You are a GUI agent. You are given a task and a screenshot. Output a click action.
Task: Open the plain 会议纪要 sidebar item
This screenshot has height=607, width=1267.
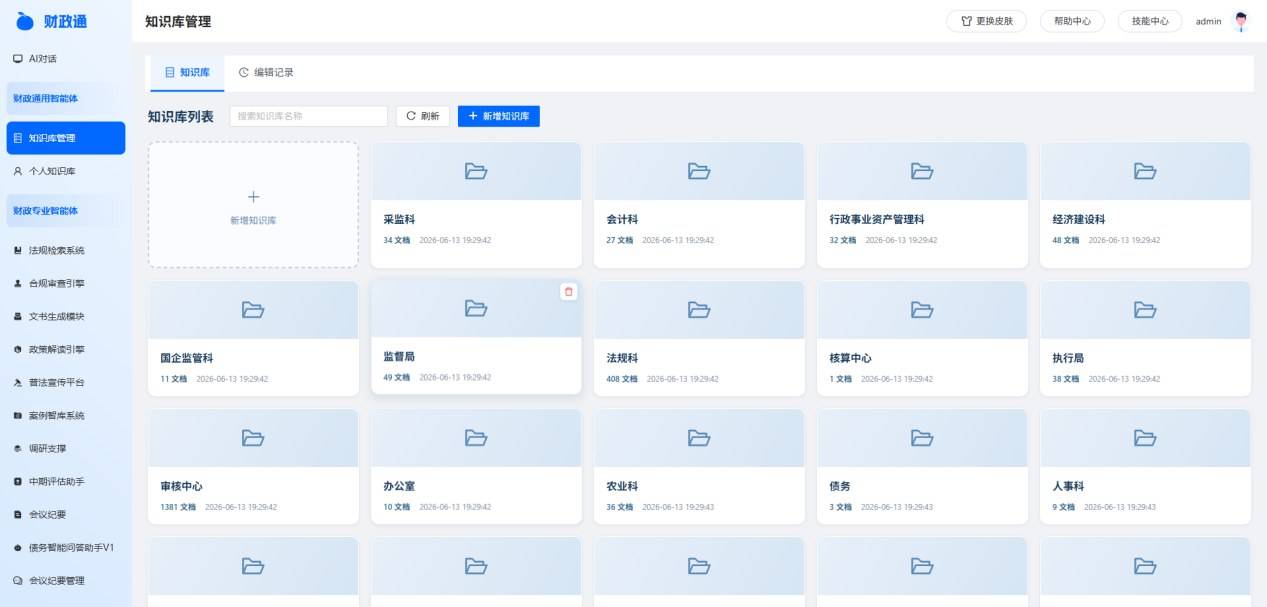66,514
